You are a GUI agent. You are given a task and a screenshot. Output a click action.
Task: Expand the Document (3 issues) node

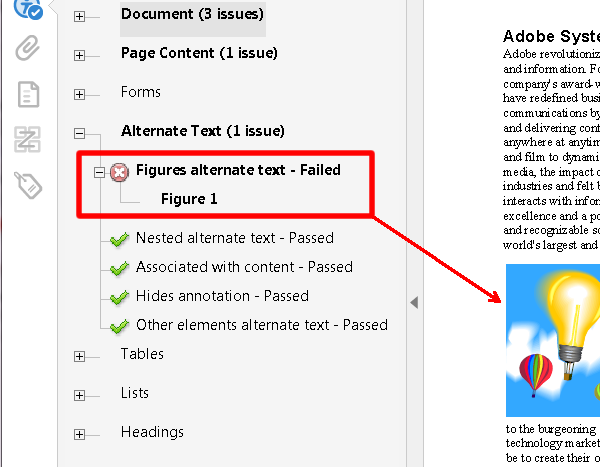pos(80,17)
